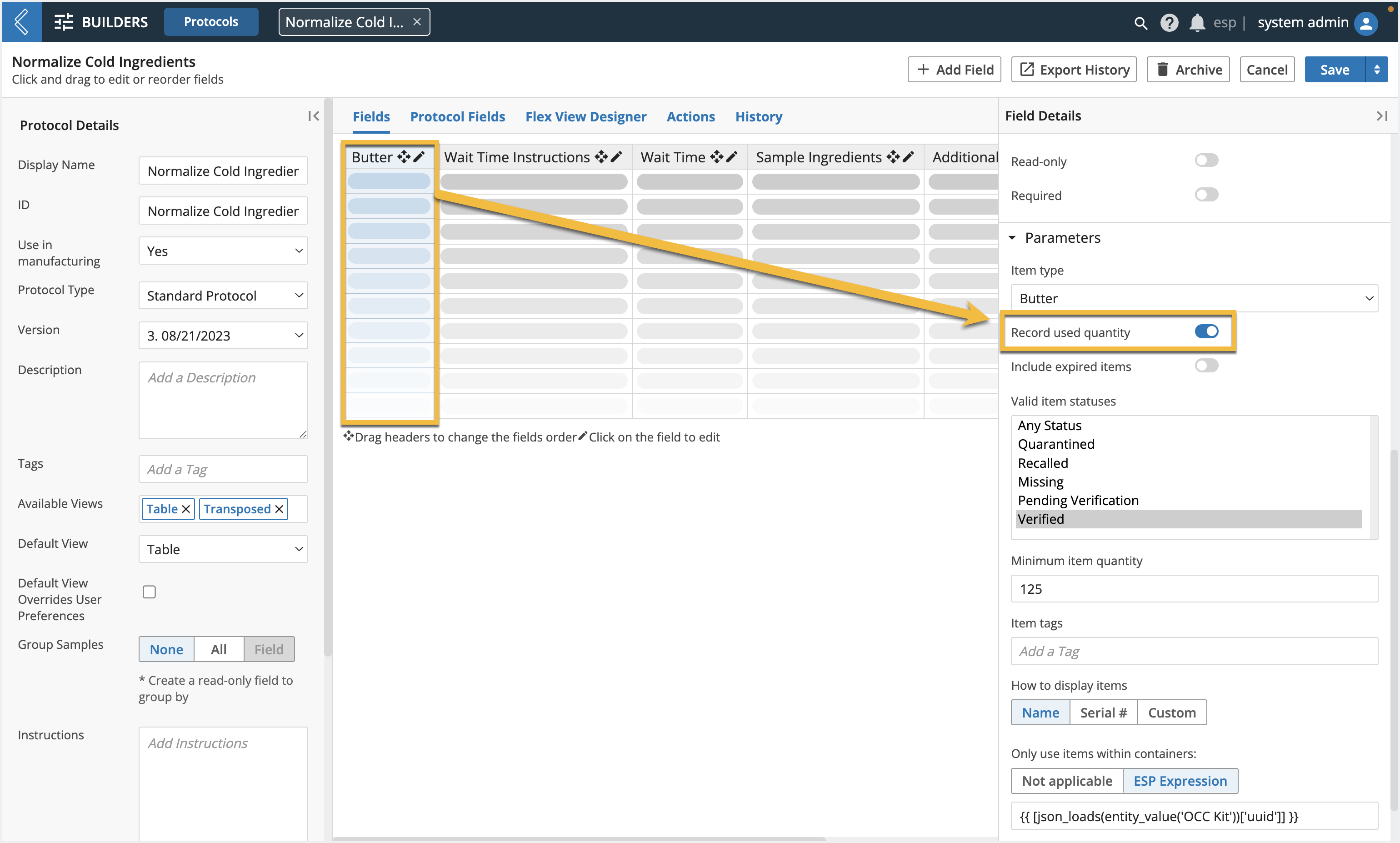Click the Cancel button
The image size is (1400, 843).
click(x=1267, y=70)
